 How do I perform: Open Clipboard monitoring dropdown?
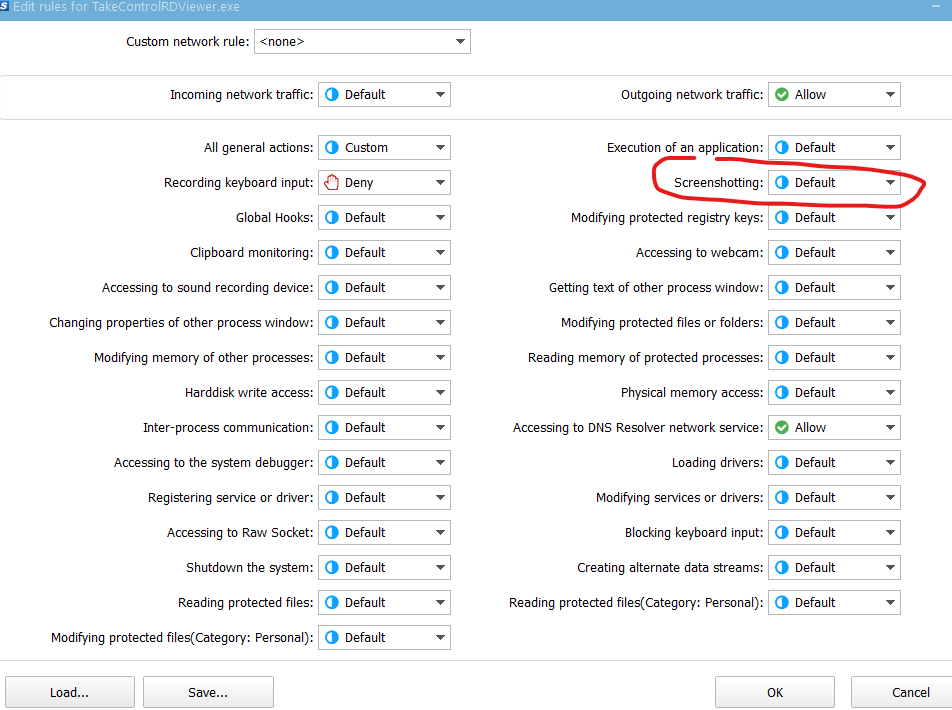(384, 253)
